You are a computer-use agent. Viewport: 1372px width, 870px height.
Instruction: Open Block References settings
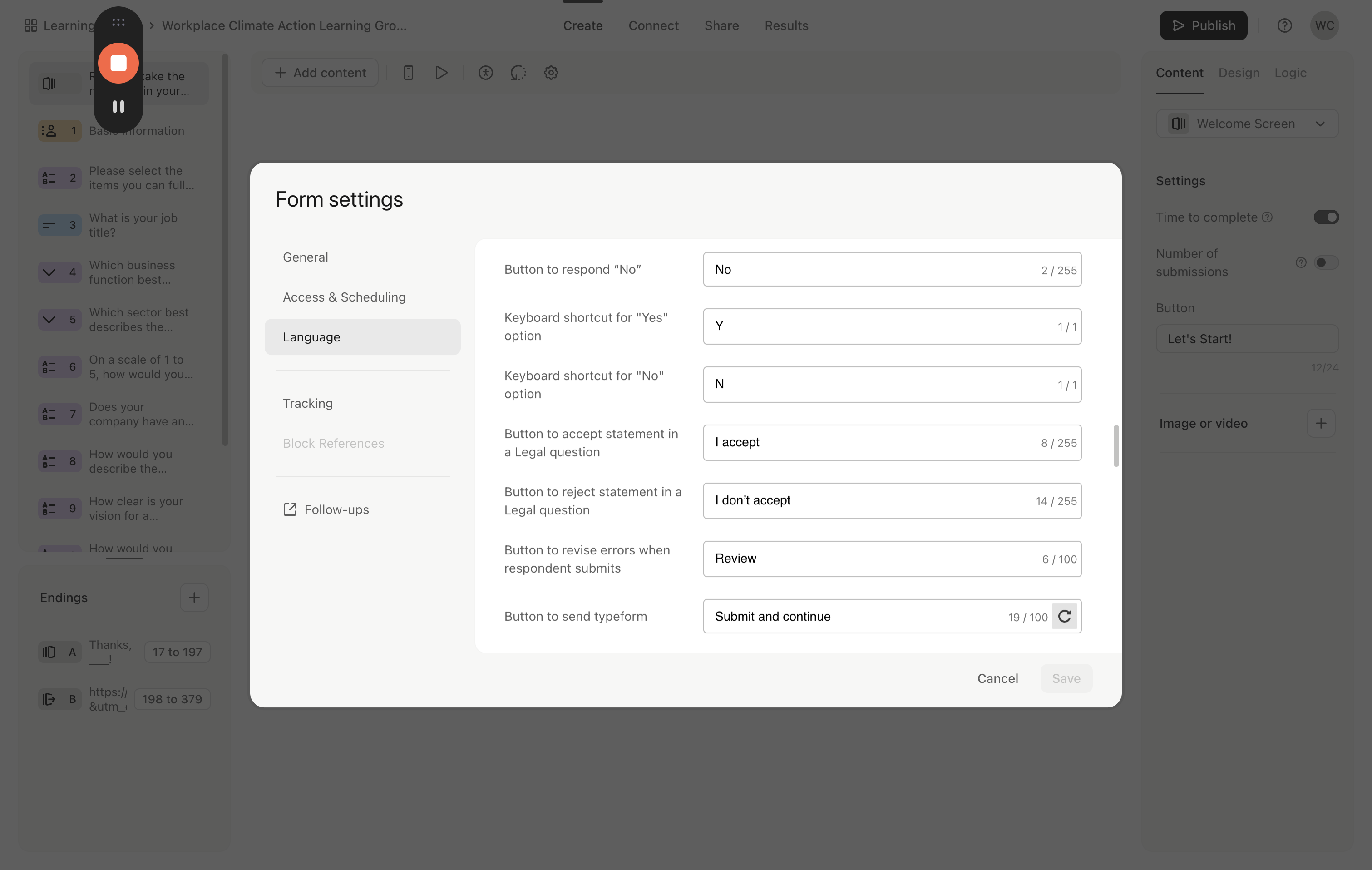click(x=362, y=443)
